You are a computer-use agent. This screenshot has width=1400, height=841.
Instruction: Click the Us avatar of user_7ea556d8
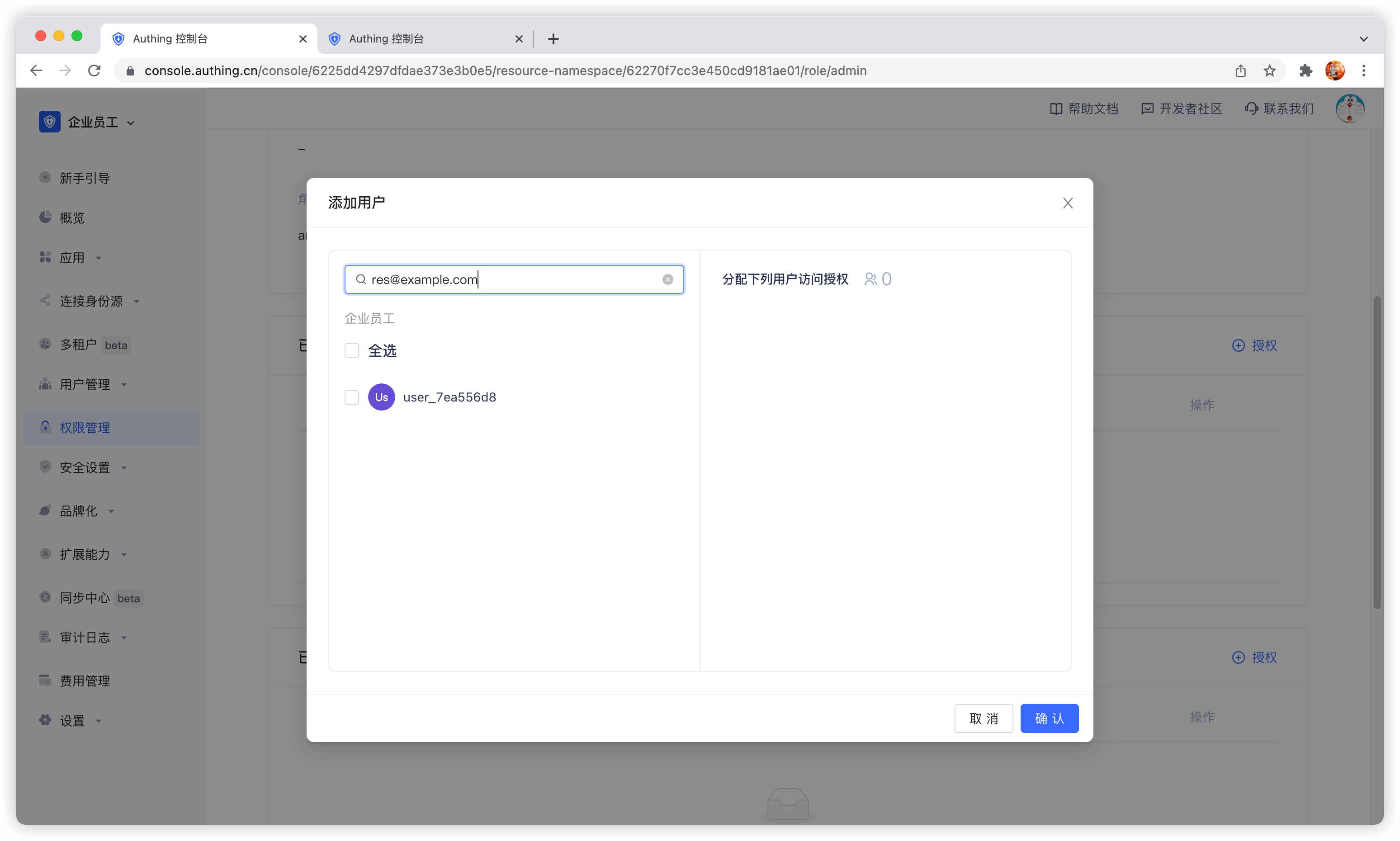pyautogui.click(x=381, y=397)
